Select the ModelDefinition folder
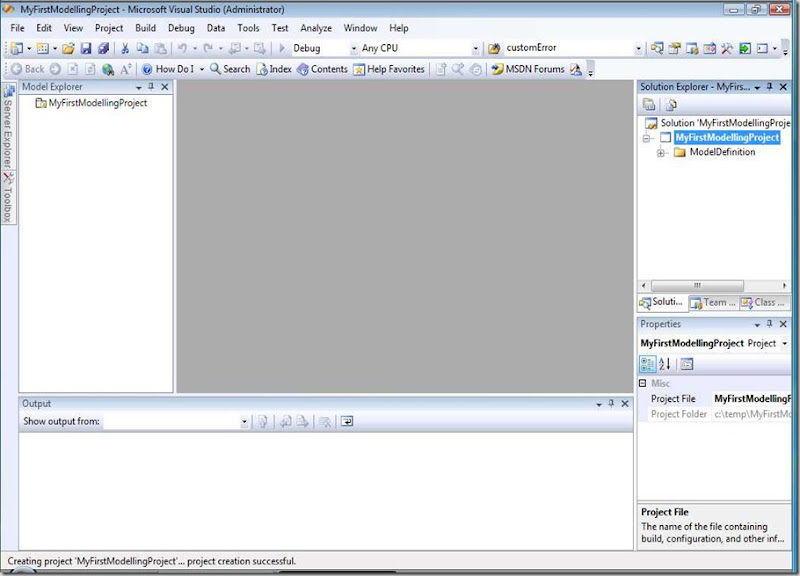 [x=722, y=152]
